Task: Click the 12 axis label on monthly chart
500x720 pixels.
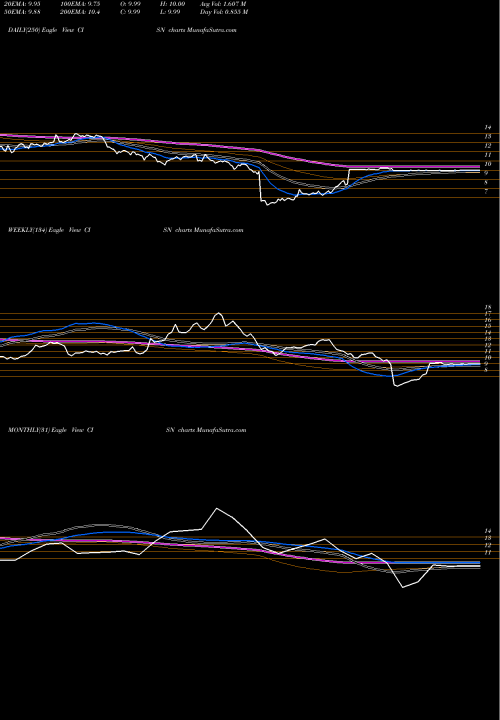Action: point(488,545)
